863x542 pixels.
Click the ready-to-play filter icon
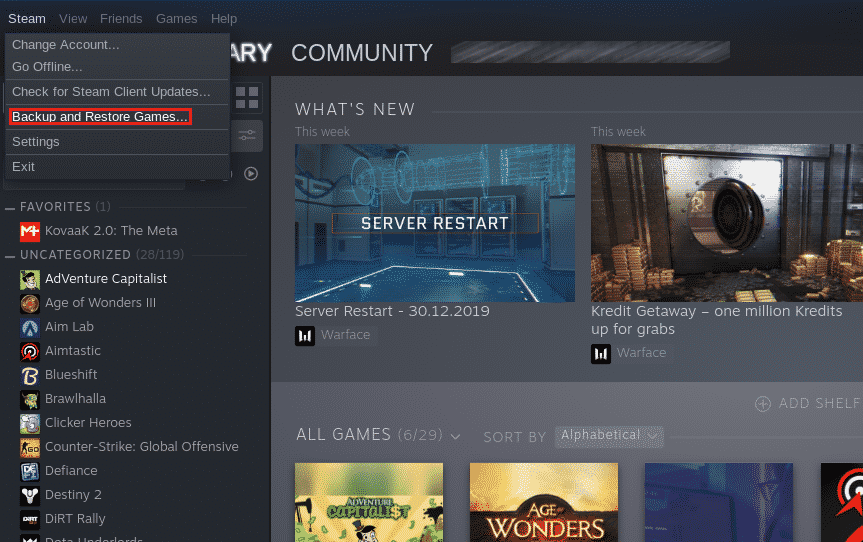point(251,174)
